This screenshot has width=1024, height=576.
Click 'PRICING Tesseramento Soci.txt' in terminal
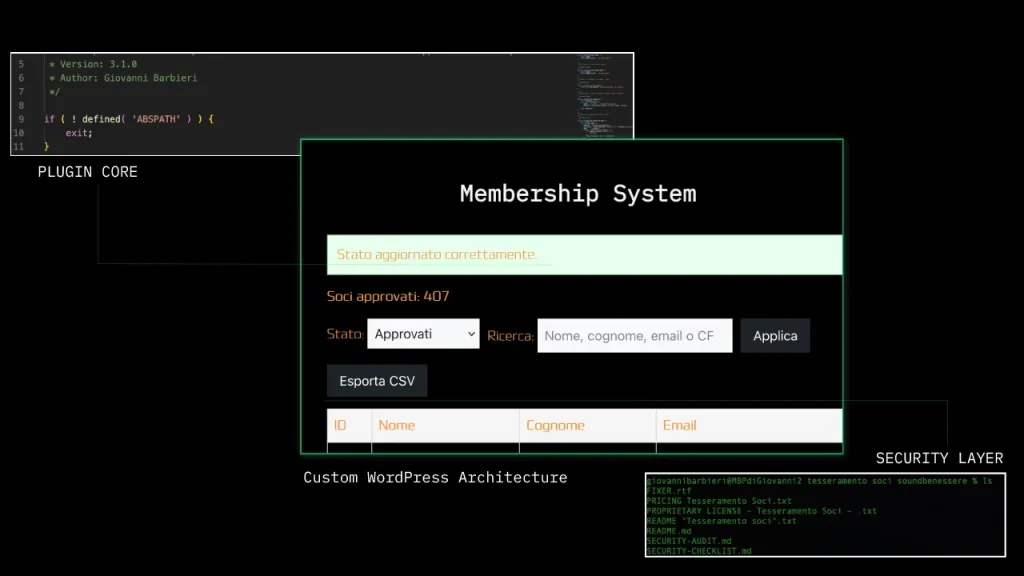pos(719,501)
